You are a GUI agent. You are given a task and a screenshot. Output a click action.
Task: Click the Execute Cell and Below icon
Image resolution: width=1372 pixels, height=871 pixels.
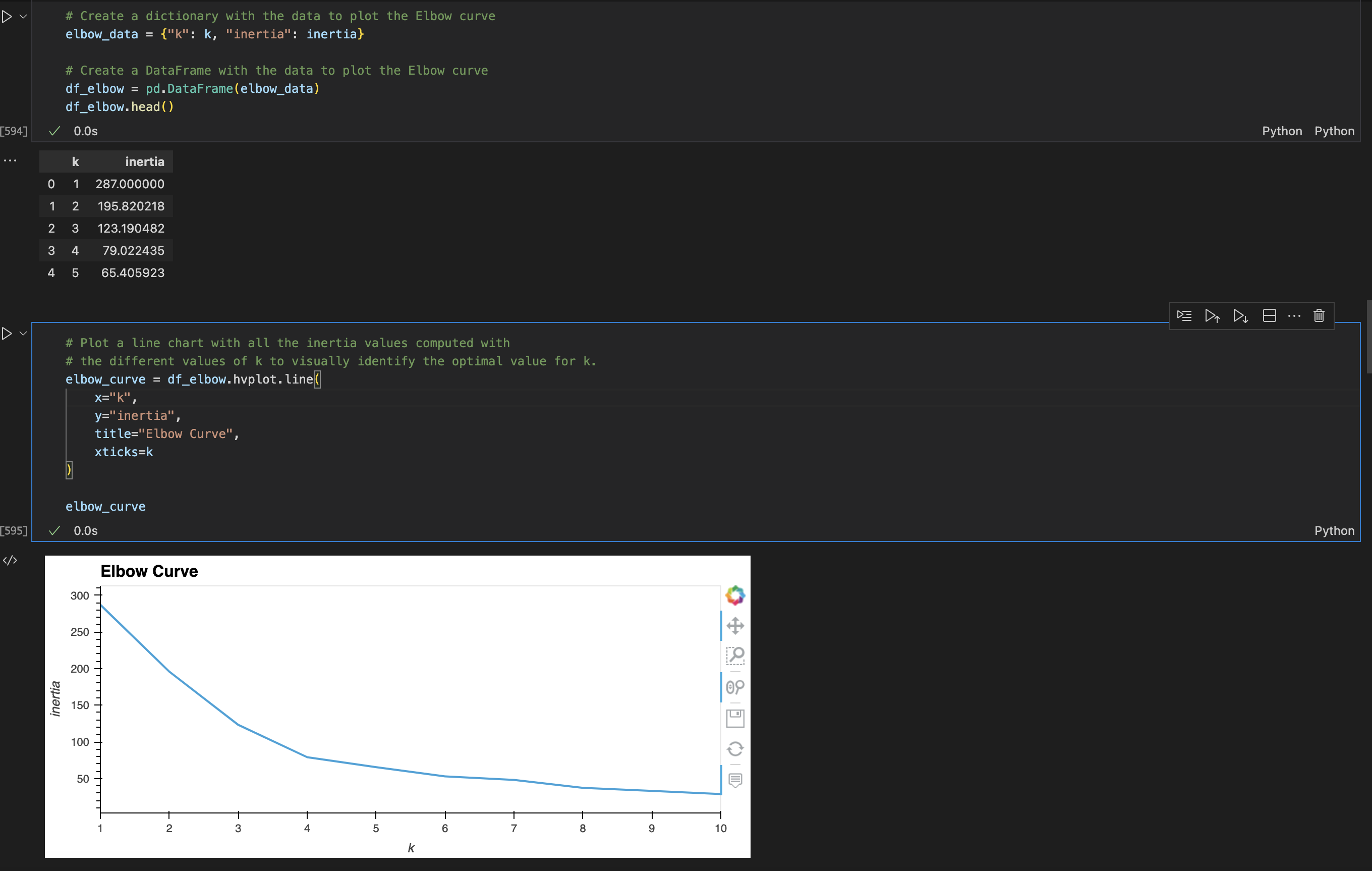pyautogui.click(x=1240, y=315)
